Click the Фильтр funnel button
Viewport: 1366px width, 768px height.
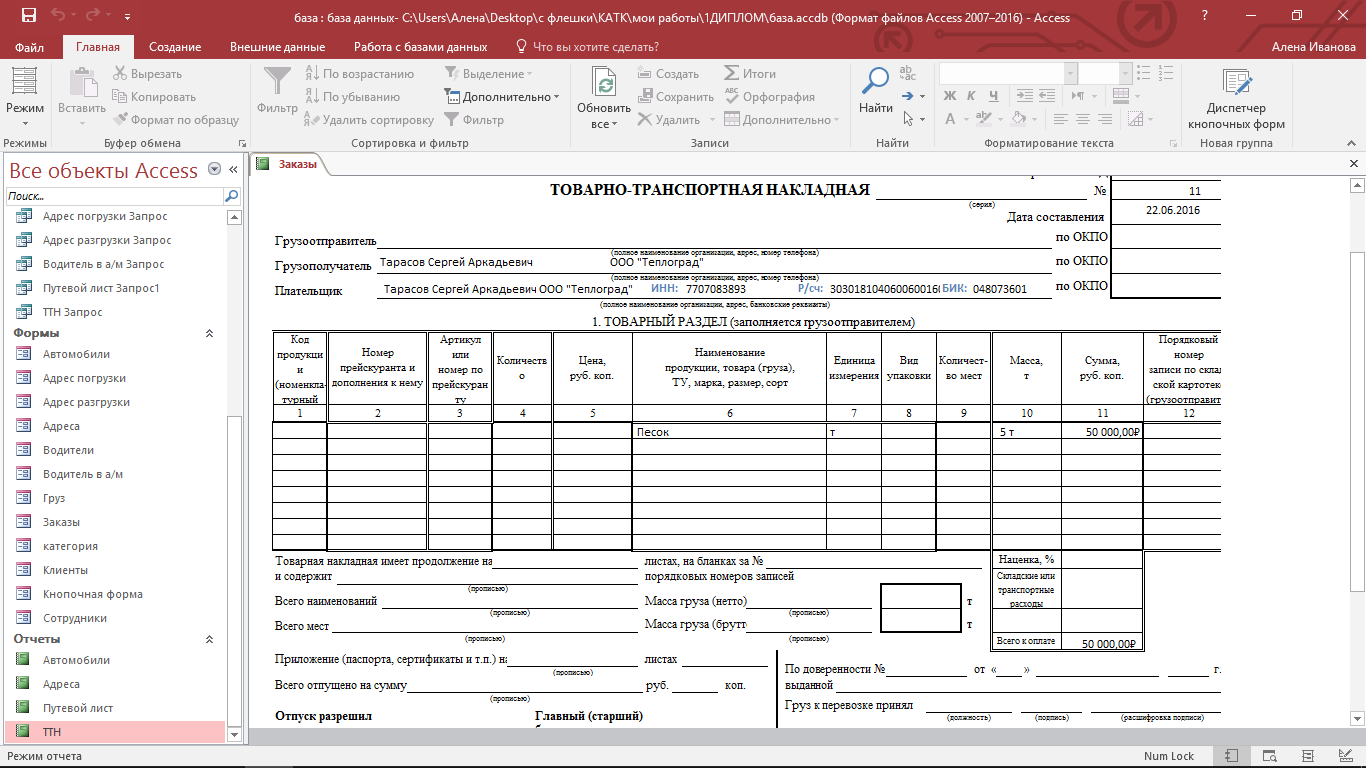[x=276, y=90]
